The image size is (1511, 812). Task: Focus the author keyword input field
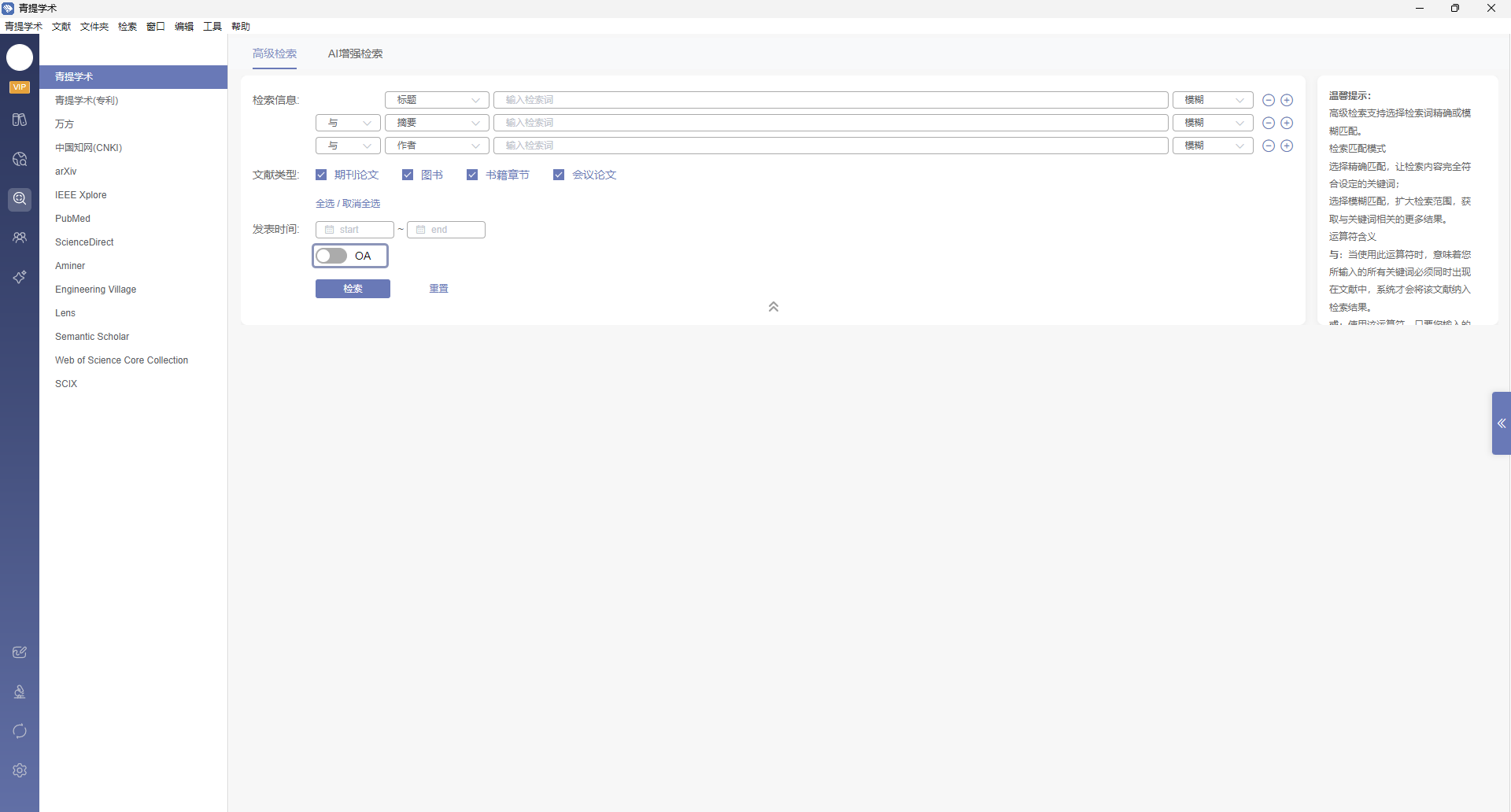pyautogui.click(x=831, y=146)
